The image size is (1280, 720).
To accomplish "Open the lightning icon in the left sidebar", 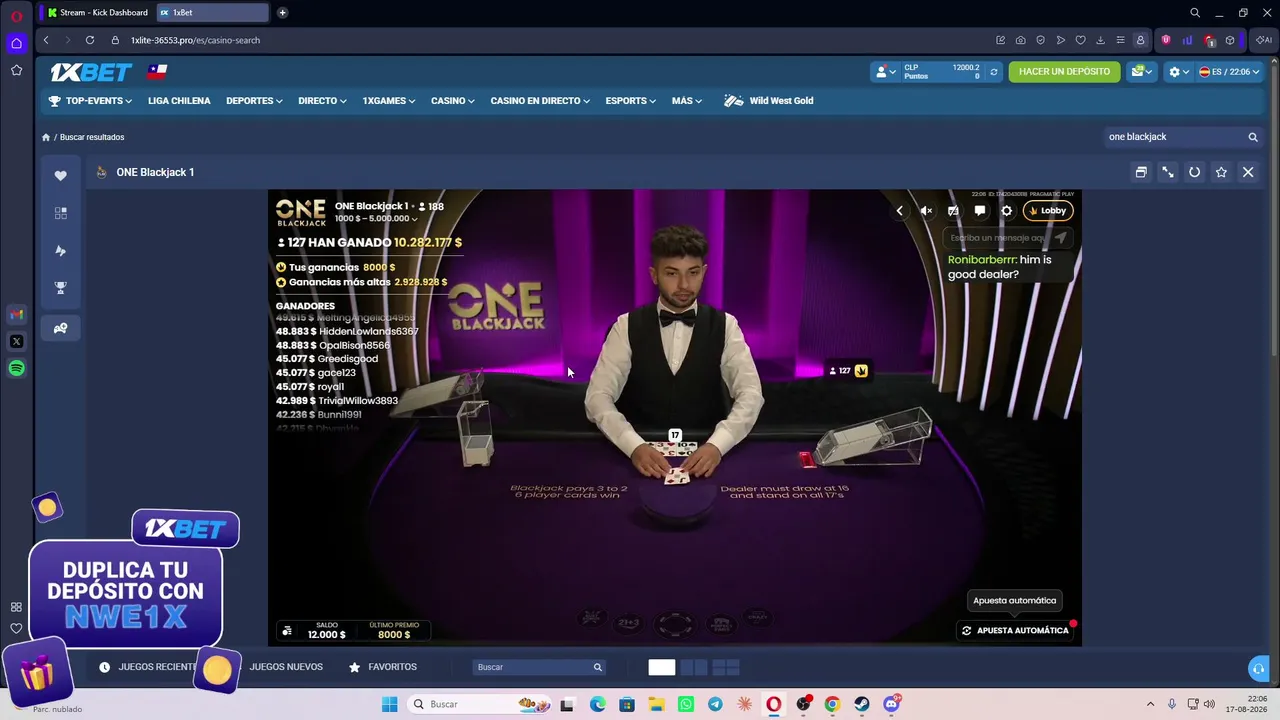I will click(60, 251).
